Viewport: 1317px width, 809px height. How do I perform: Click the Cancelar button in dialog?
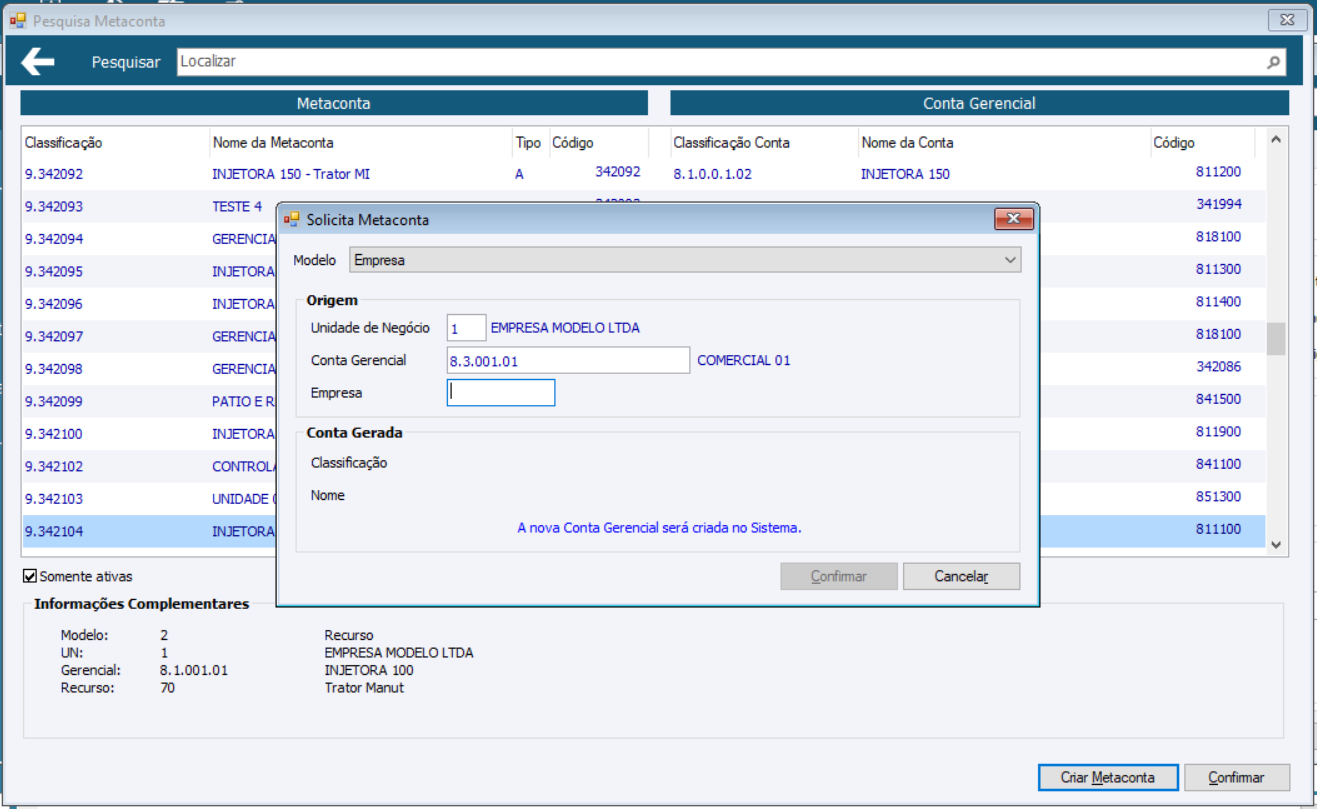point(961,576)
